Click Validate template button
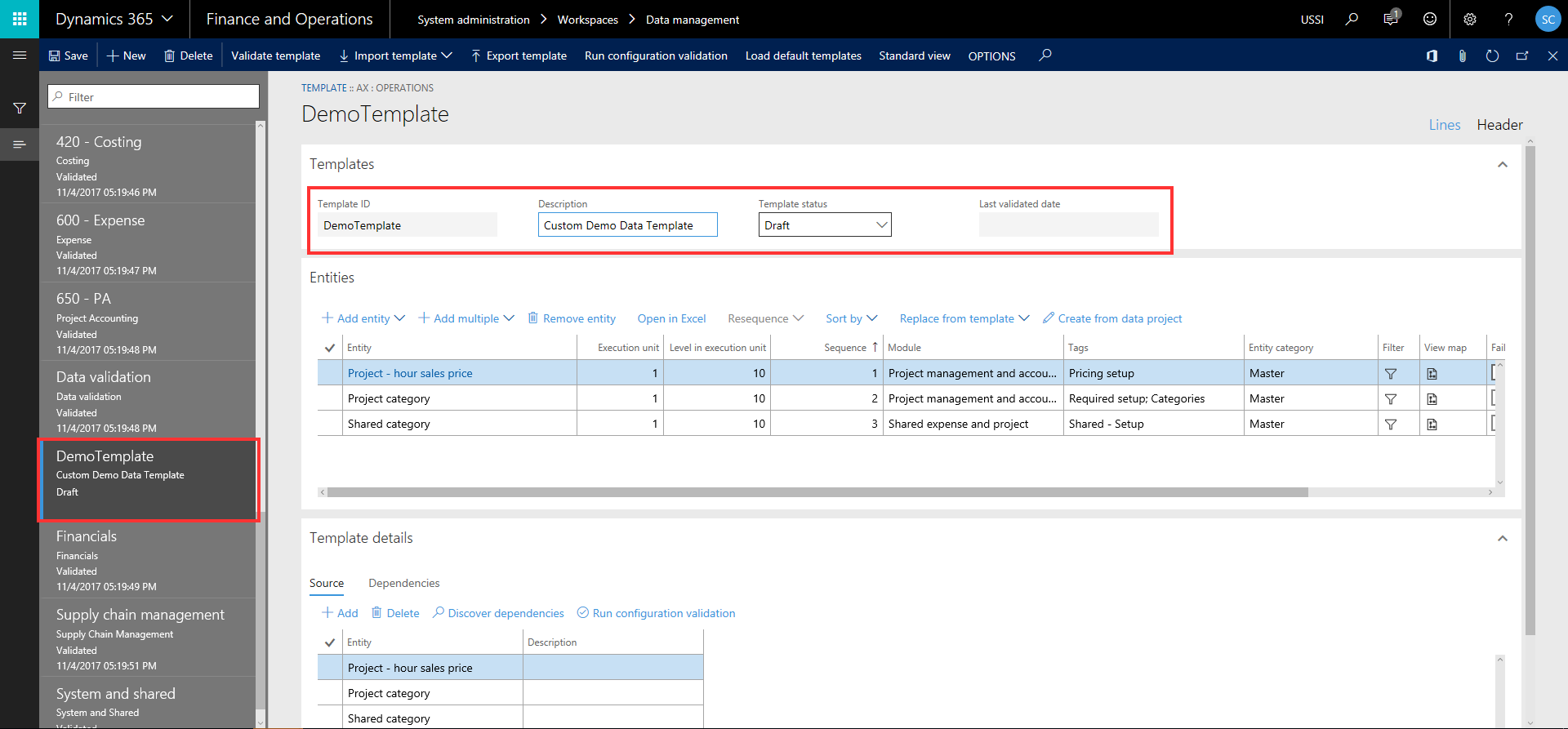 [x=275, y=56]
